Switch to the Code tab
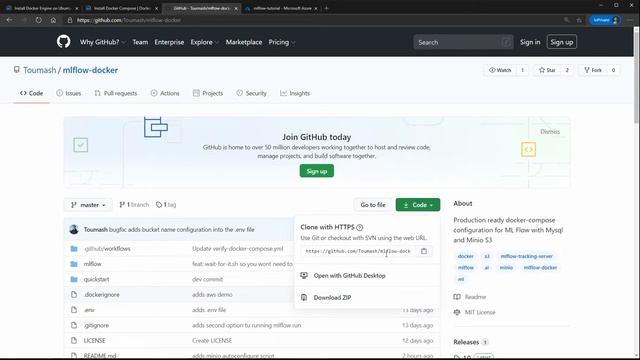640x360 pixels. click(31, 93)
